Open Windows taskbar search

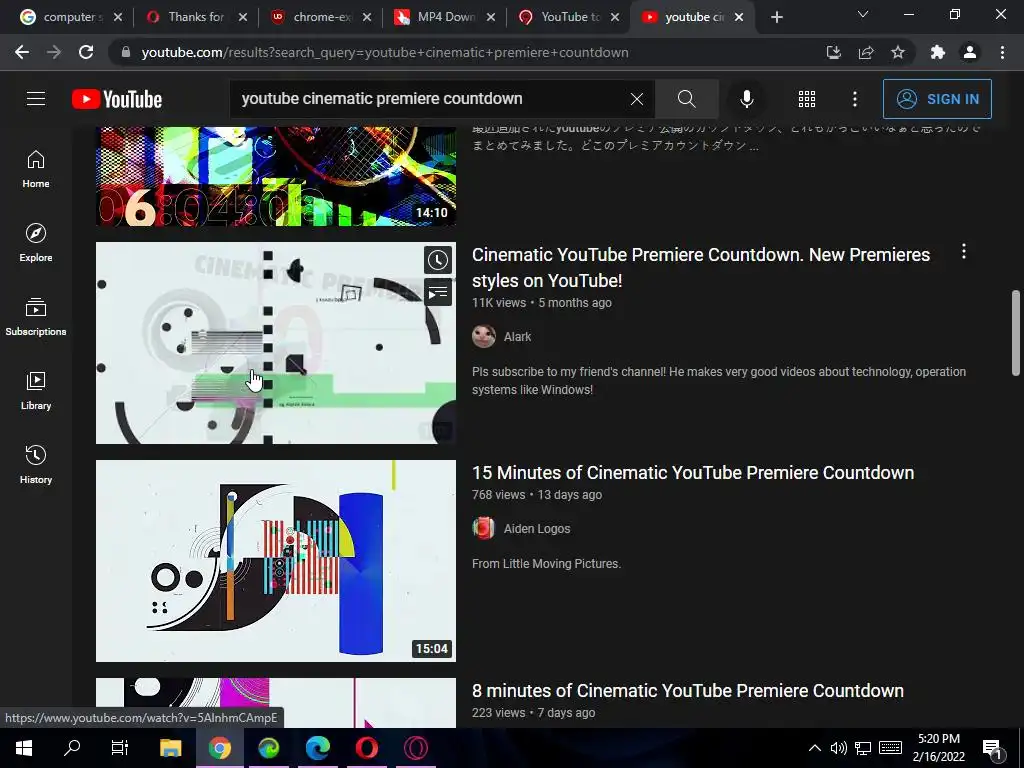[72, 748]
